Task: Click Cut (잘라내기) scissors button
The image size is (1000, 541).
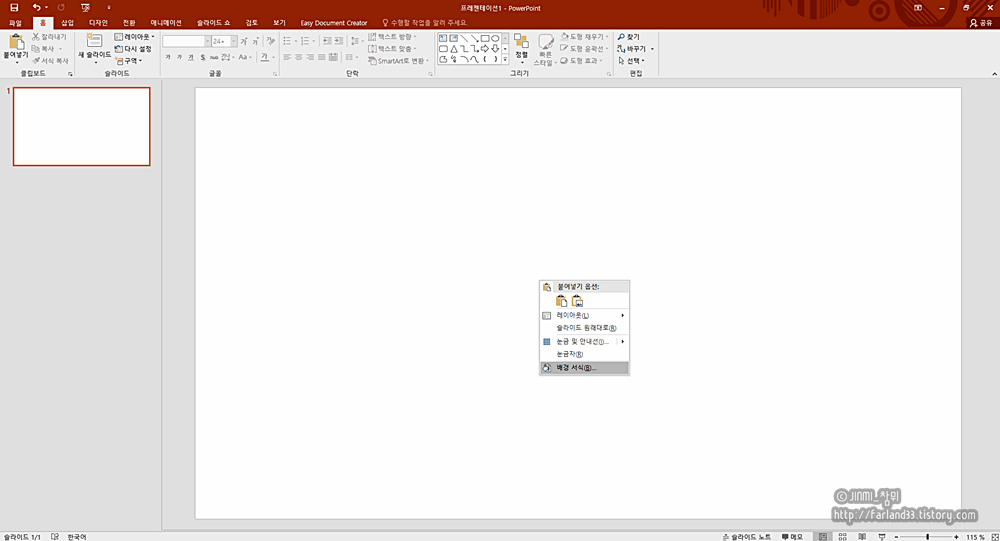Action: click(49, 37)
